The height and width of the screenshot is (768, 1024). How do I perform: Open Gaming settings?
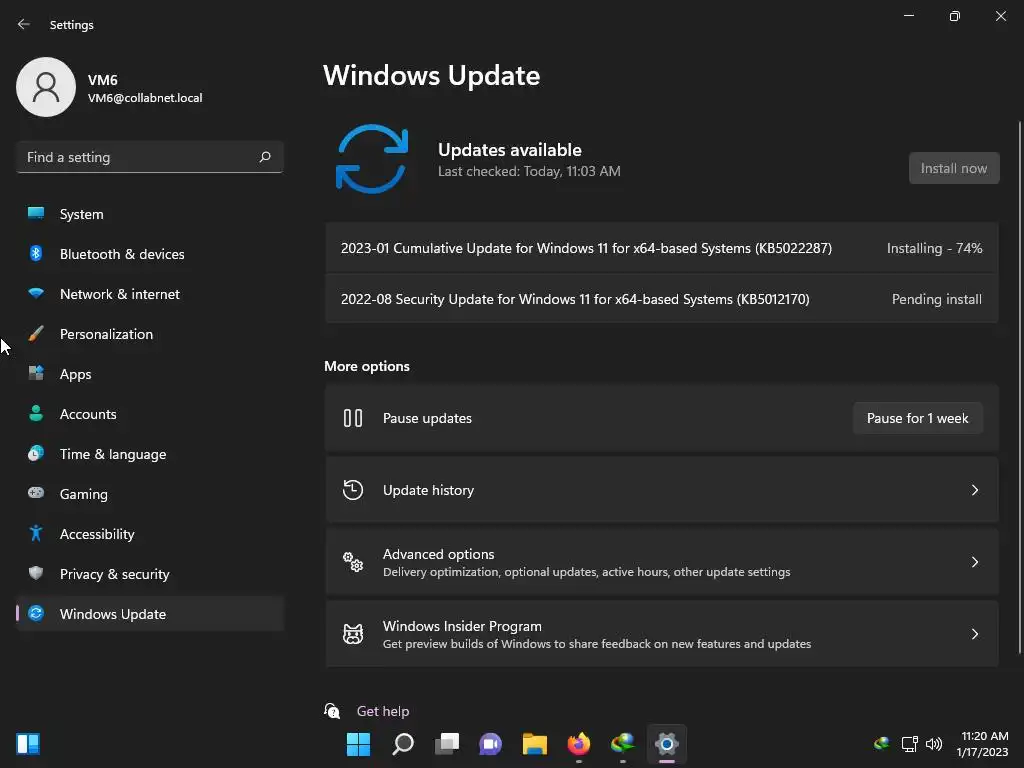point(150,493)
